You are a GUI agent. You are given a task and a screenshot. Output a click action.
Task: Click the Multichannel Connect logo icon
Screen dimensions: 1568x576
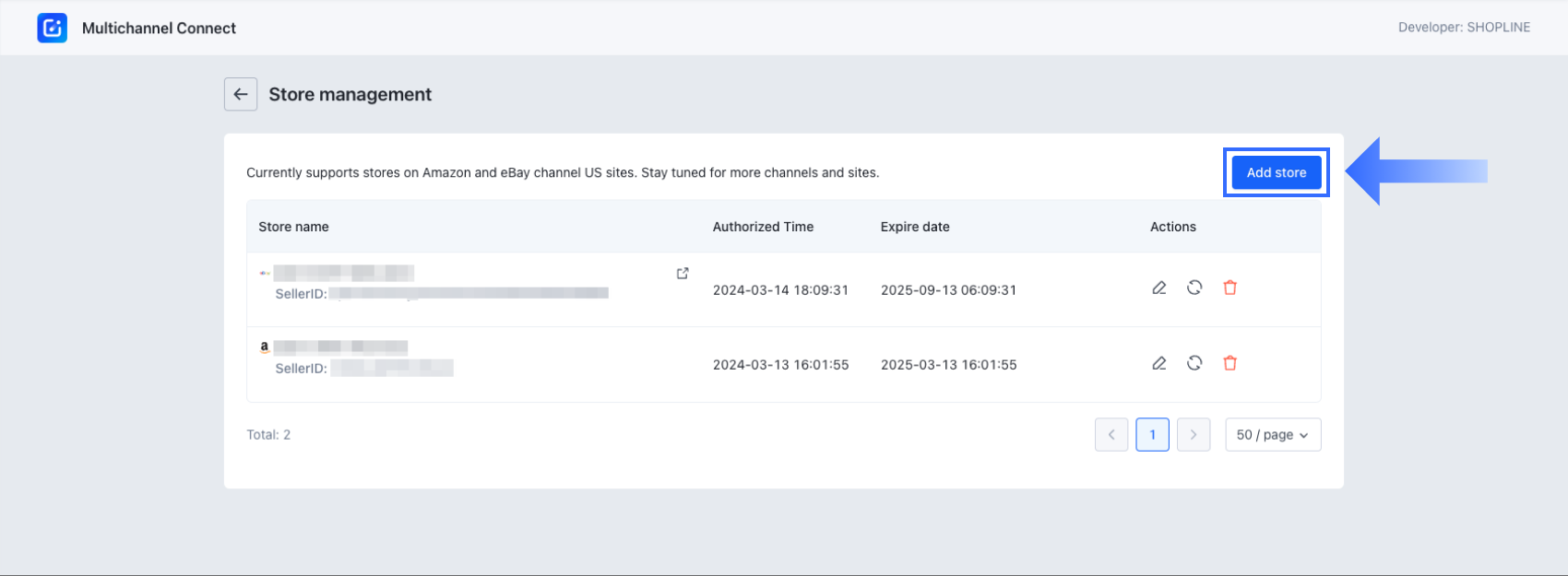52,28
